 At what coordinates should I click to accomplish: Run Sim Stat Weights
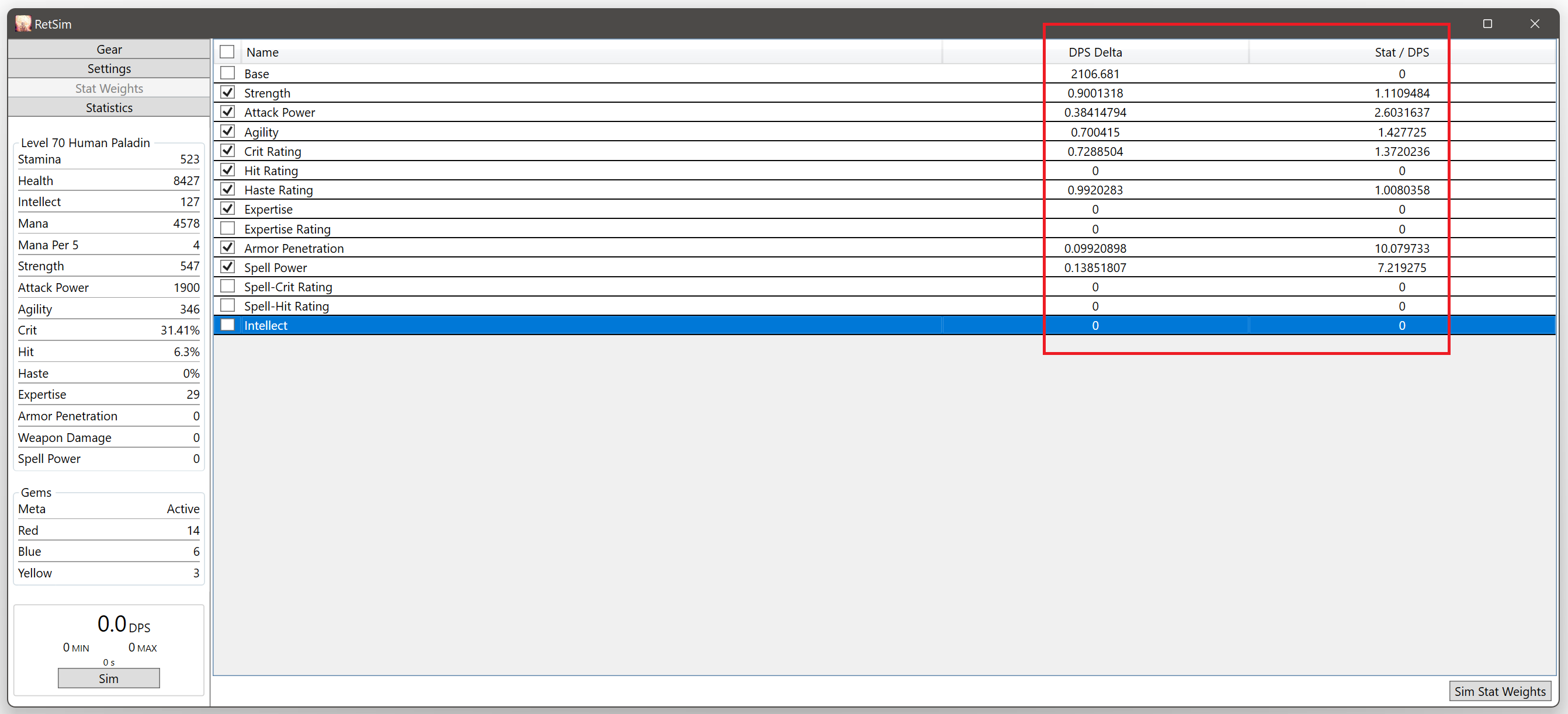tap(1500, 691)
